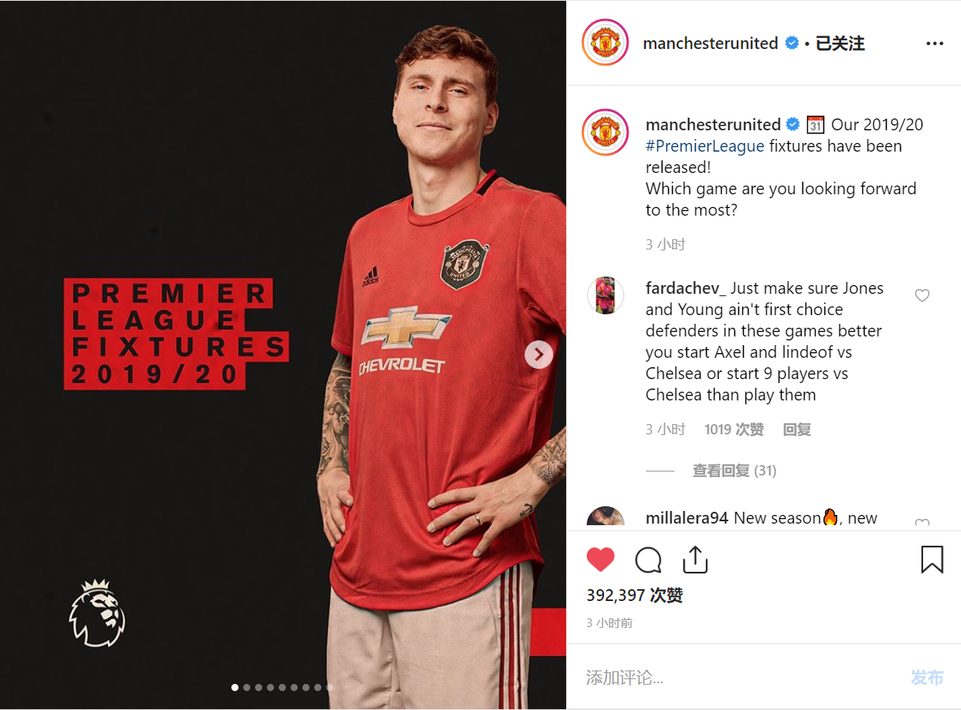The height and width of the screenshot is (710, 961).
Task: Advance carousel with next arrow button
Action: (x=539, y=354)
